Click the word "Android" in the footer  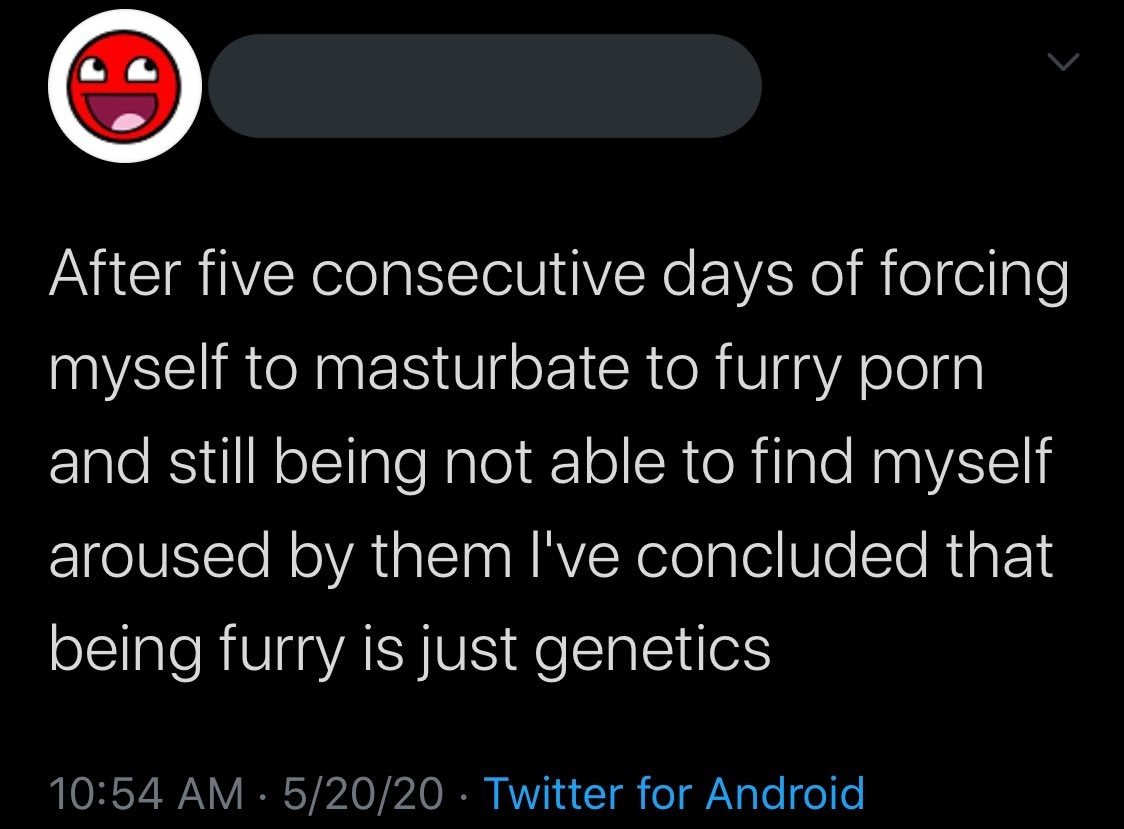(785, 793)
